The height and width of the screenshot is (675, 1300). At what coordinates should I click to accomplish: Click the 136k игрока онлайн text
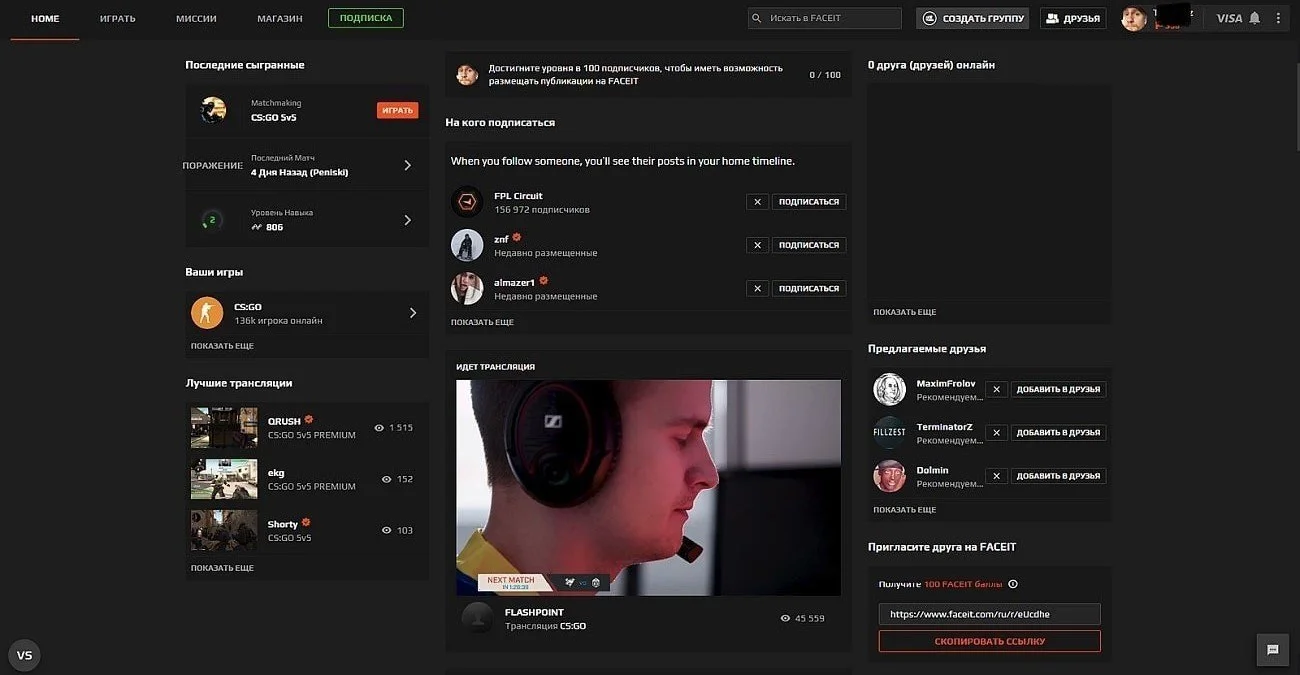click(x=278, y=321)
